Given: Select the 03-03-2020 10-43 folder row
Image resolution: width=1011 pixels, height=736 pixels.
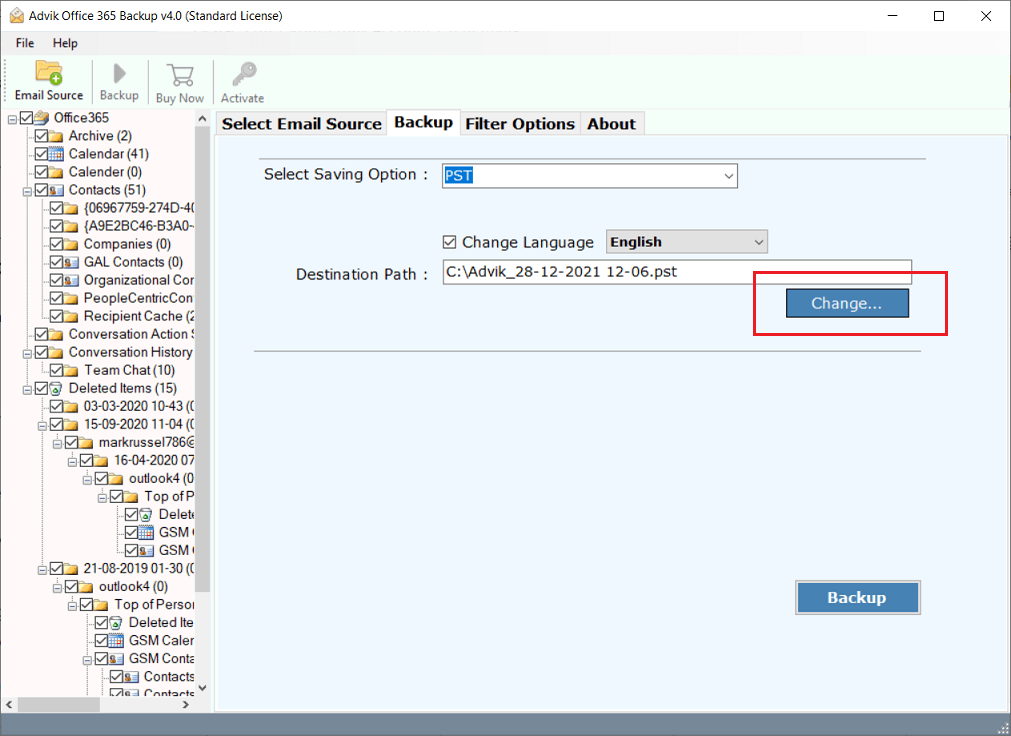Looking at the screenshot, I should click(x=138, y=406).
